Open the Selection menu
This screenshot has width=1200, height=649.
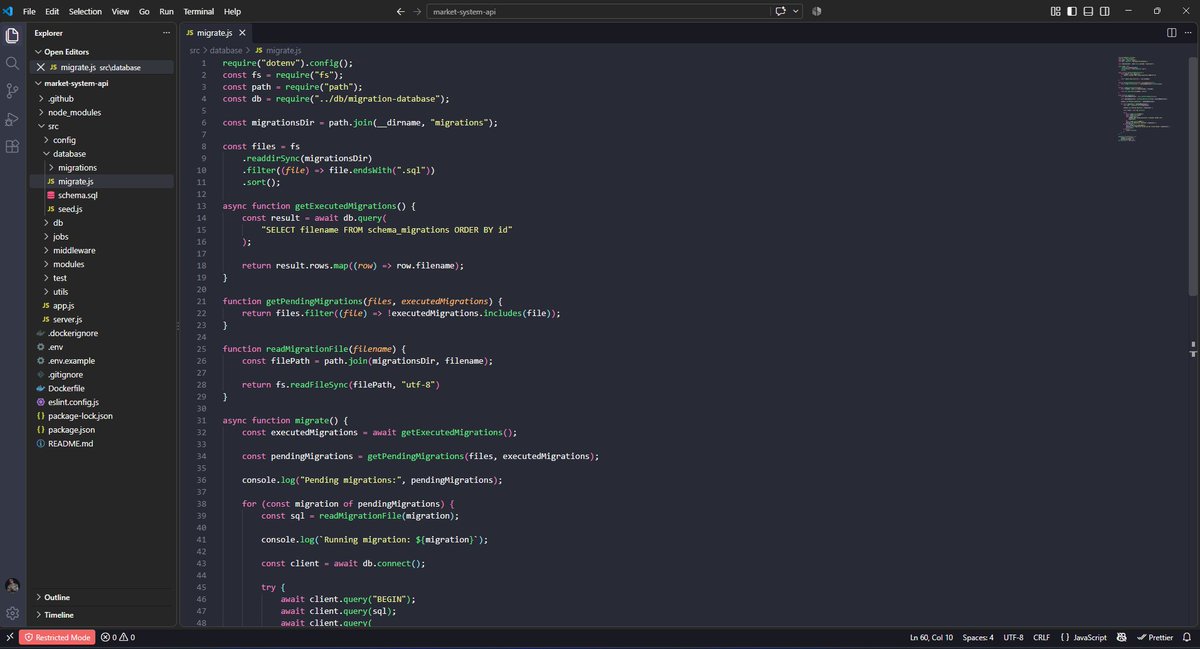pos(85,11)
